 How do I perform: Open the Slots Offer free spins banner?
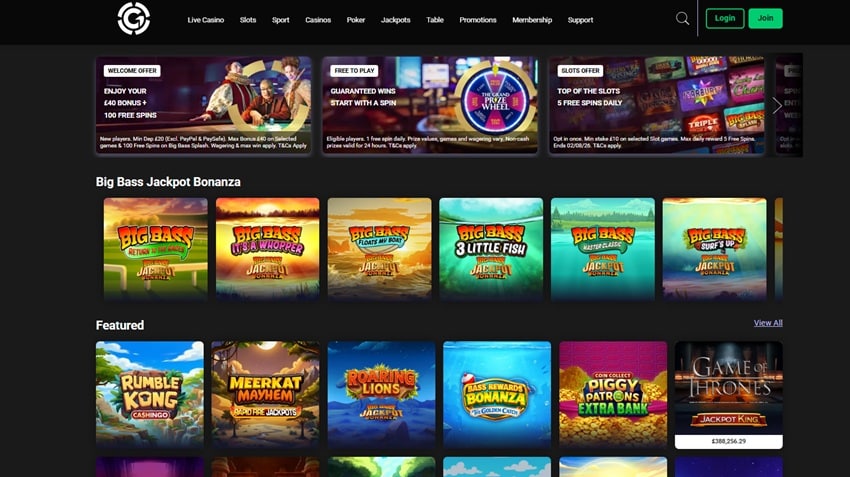[x=656, y=105]
